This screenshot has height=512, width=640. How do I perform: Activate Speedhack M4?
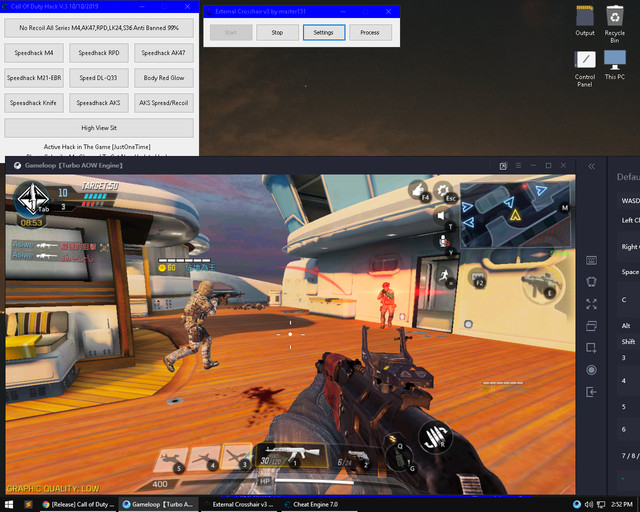34,53
